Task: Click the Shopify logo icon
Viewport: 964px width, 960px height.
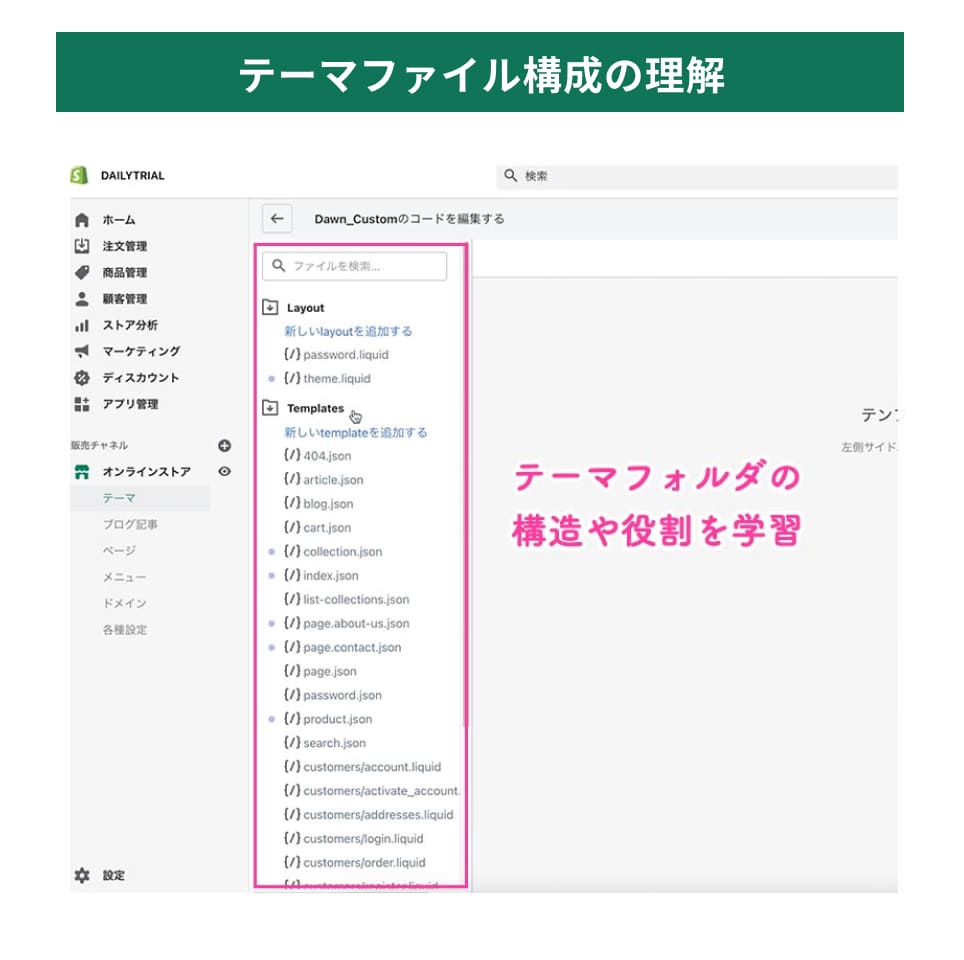Action: click(x=80, y=176)
